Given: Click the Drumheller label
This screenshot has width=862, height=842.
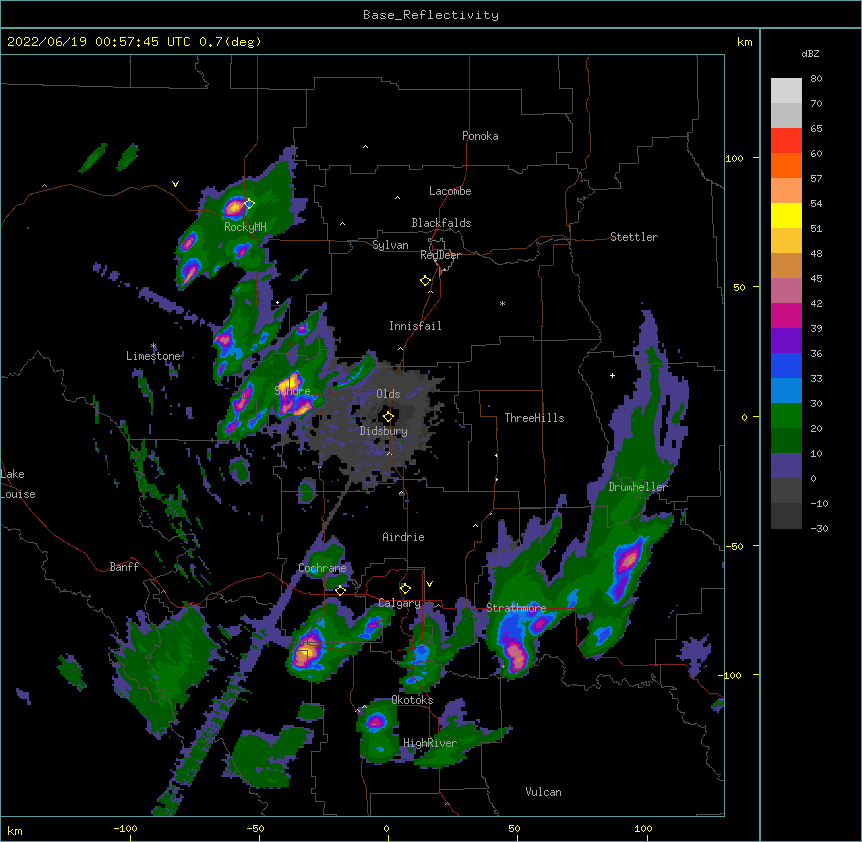Looking at the screenshot, I should 638,487.
